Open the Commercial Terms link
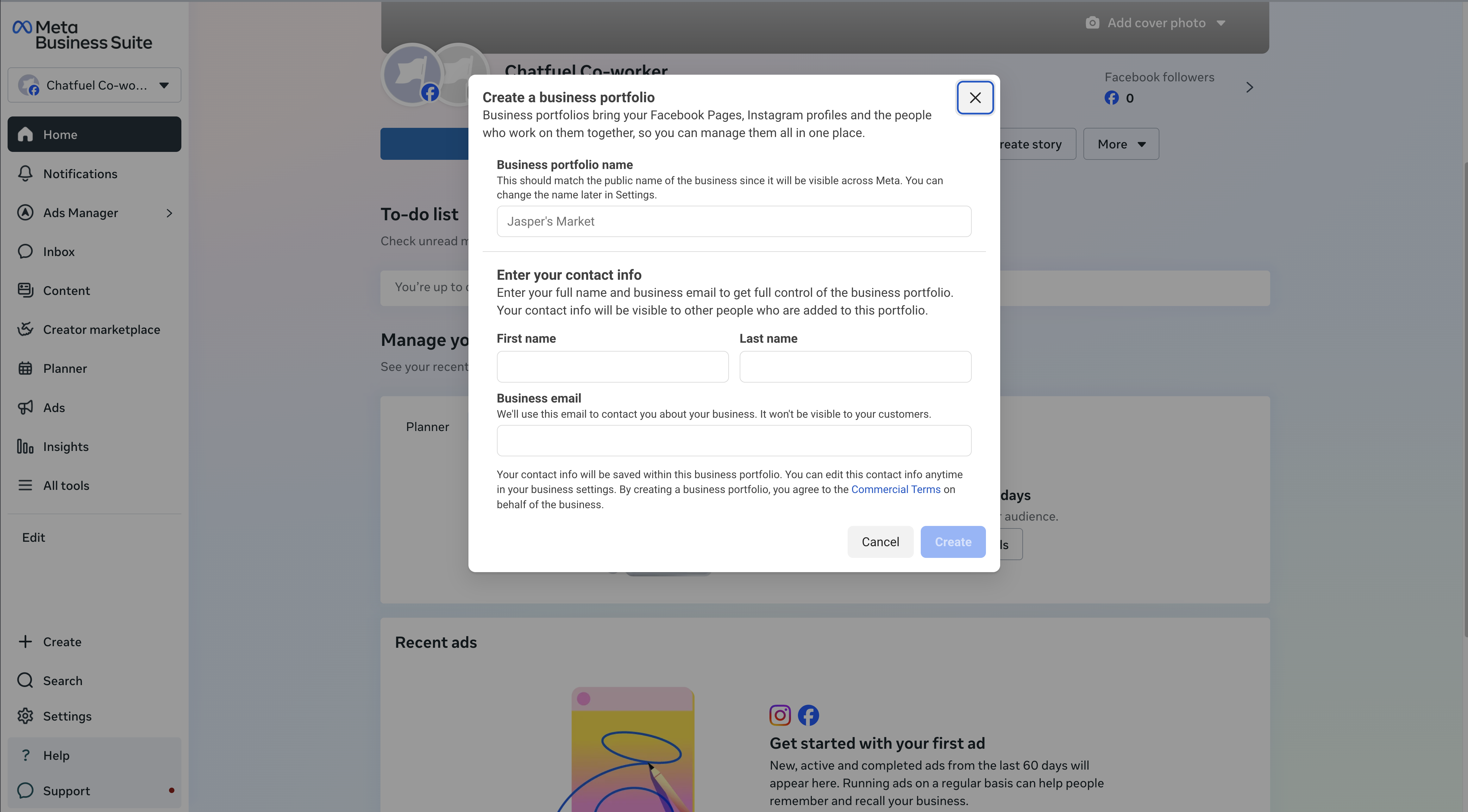This screenshot has height=812, width=1468. pyautogui.click(x=896, y=490)
